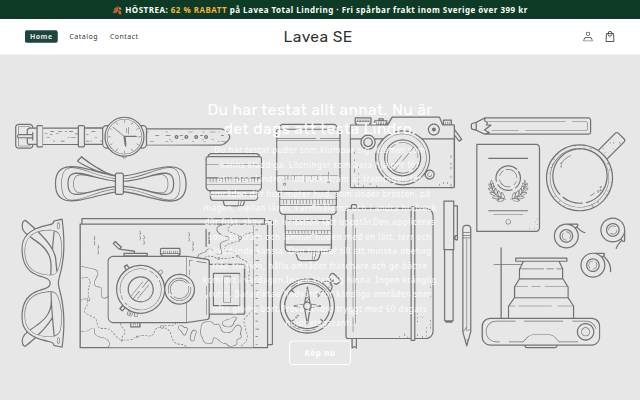Open the Contact page link

click(x=124, y=36)
